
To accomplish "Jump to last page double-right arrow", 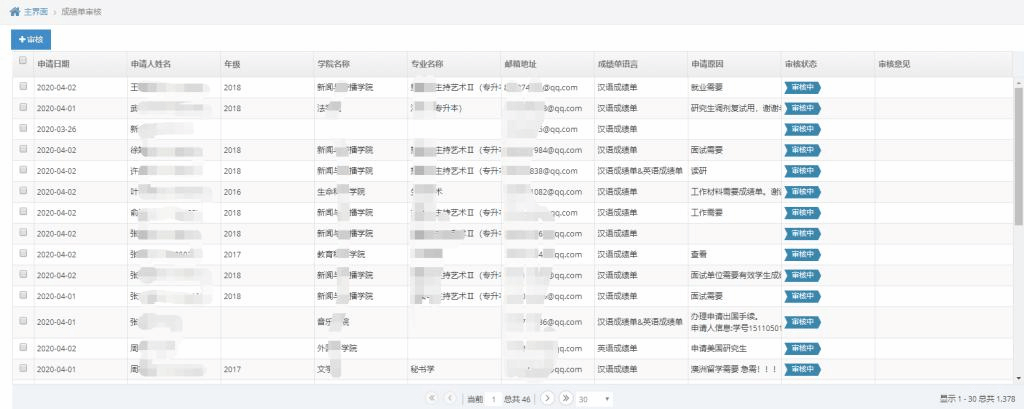I will click(565, 398).
